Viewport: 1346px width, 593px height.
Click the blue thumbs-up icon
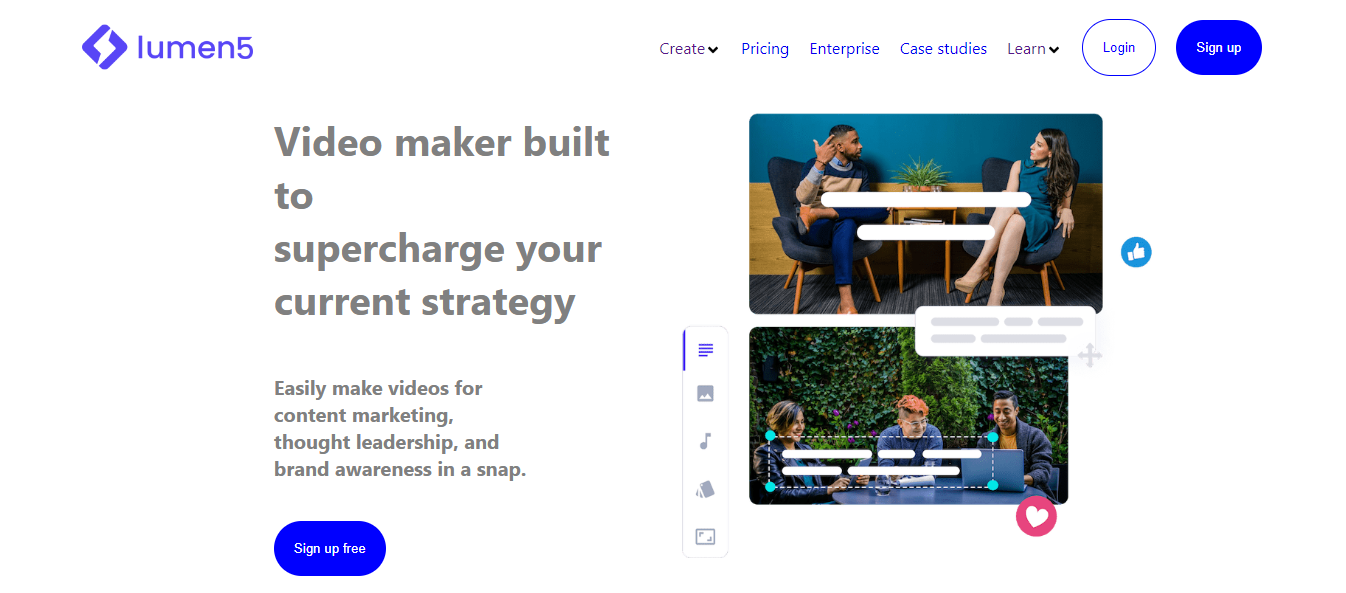pos(1136,252)
